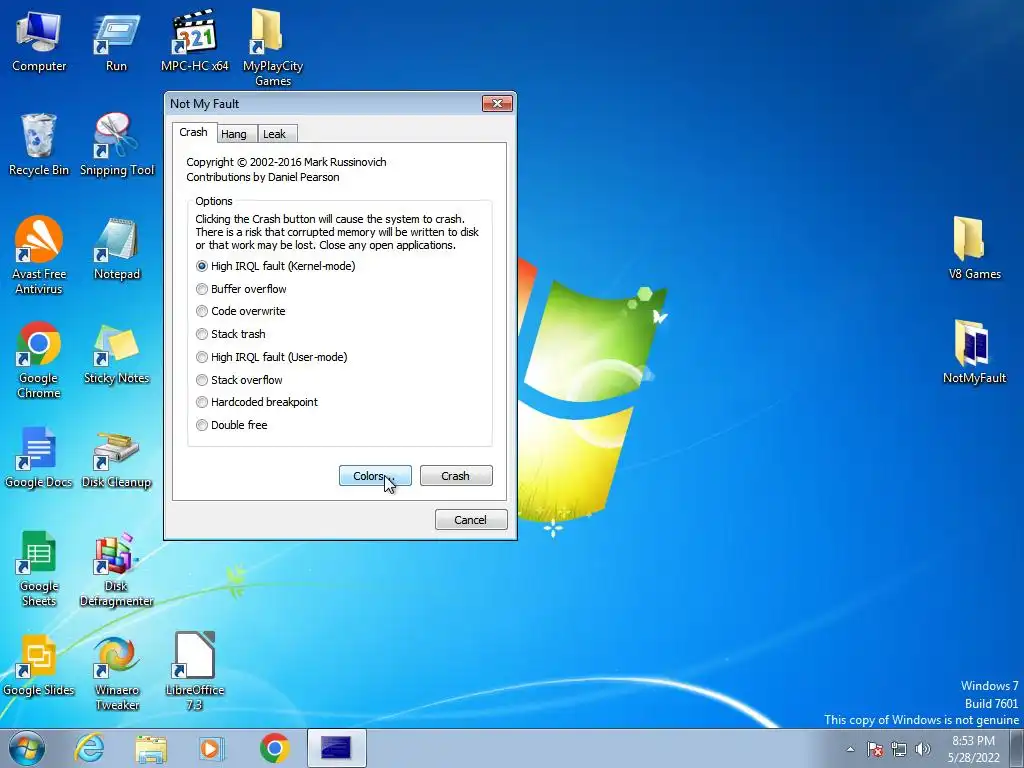Open the volume speaker tray icon

923,749
